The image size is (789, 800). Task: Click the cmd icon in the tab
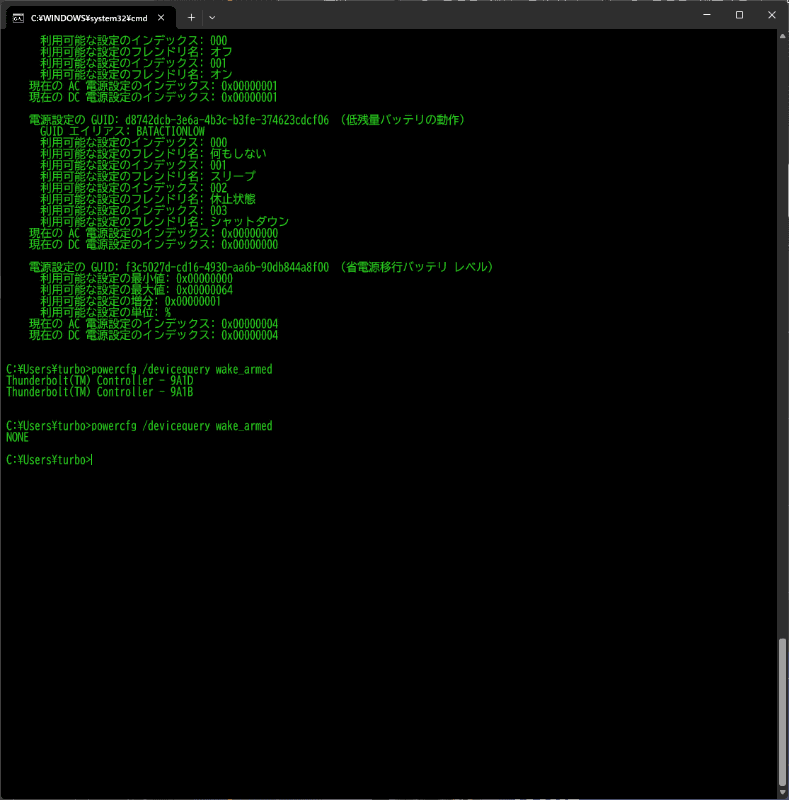[x=18, y=18]
